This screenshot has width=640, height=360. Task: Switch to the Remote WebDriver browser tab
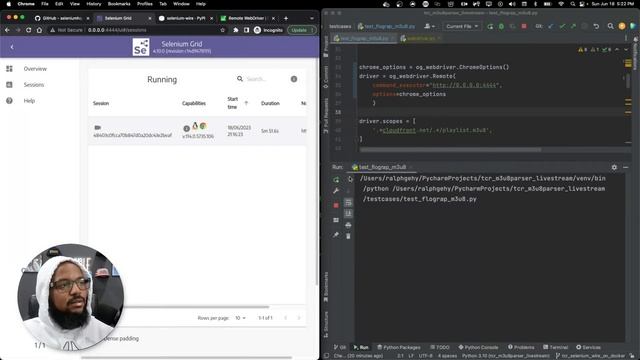point(247,18)
